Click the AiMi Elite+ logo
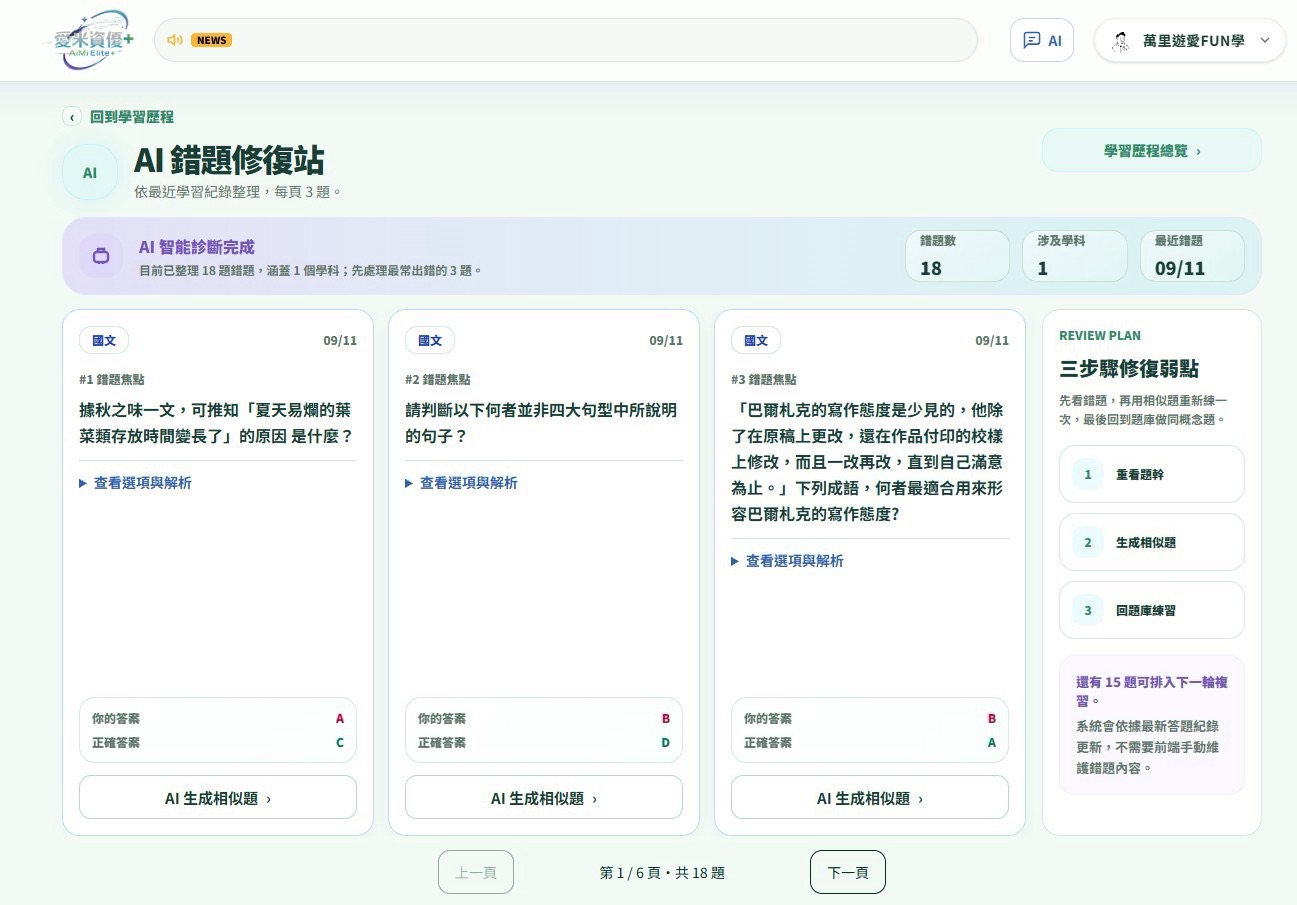This screenshot has height=905, width=1297. tap(93, 40)
